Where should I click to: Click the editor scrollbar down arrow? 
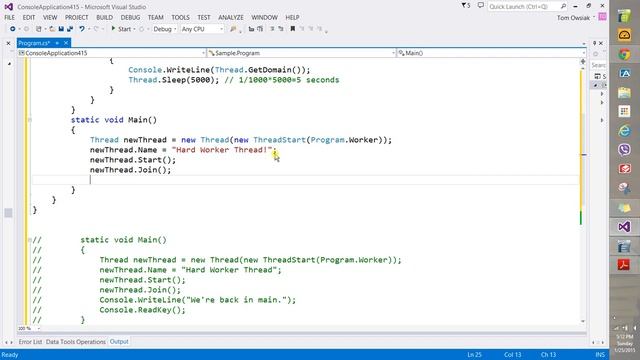(583, 321)
